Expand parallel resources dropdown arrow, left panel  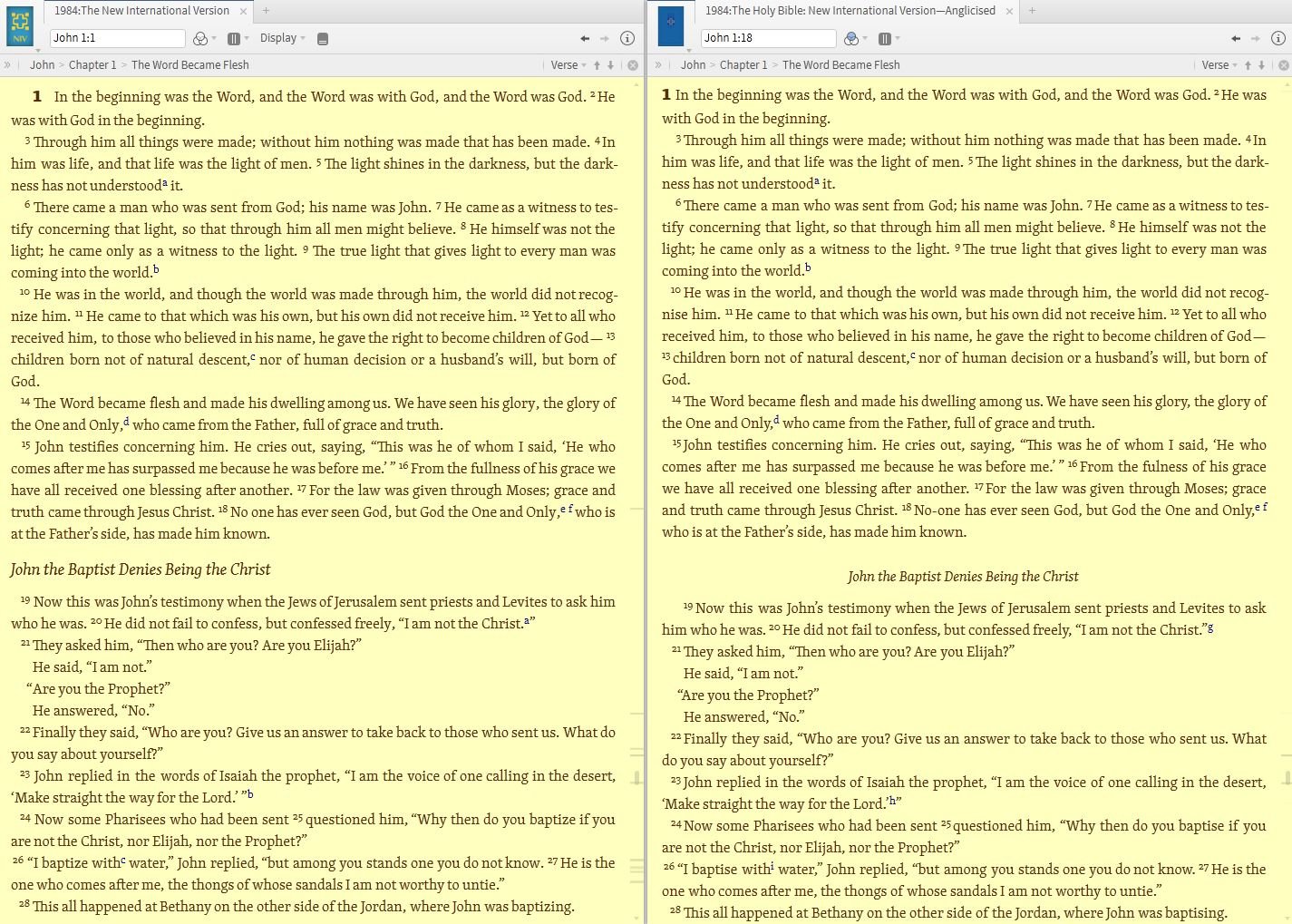247,39
